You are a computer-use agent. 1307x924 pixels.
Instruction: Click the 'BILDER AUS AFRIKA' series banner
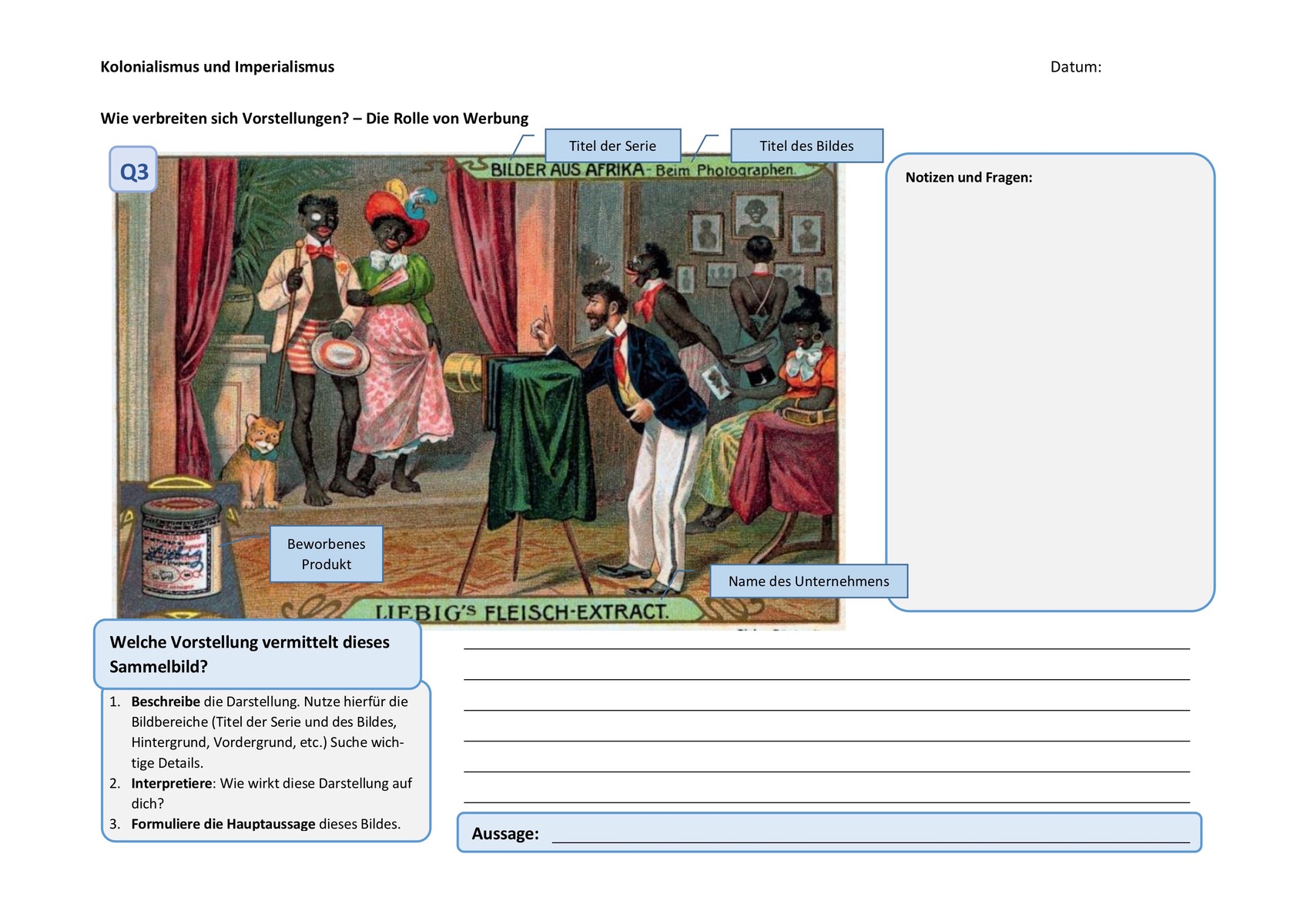tap(567, 169)
